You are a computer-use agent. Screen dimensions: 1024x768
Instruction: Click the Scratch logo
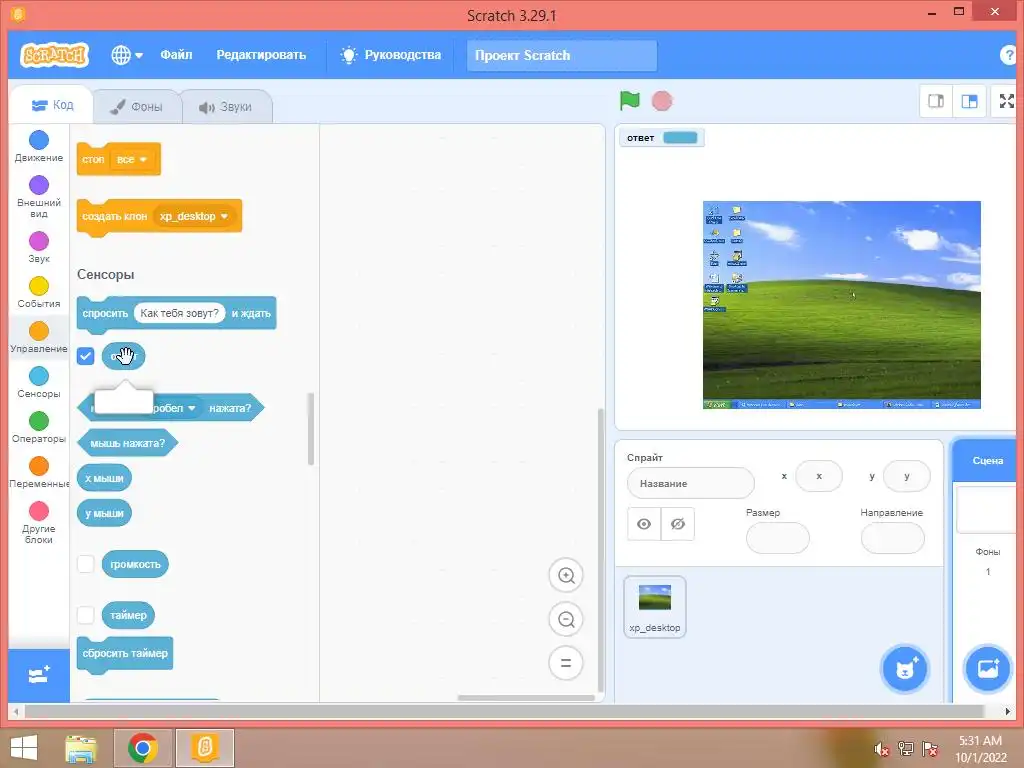coord(54,55)
